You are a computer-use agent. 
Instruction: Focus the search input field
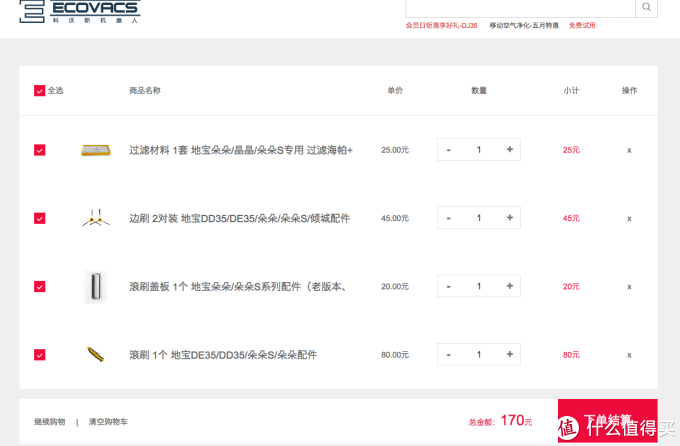(x=520, y=7)
